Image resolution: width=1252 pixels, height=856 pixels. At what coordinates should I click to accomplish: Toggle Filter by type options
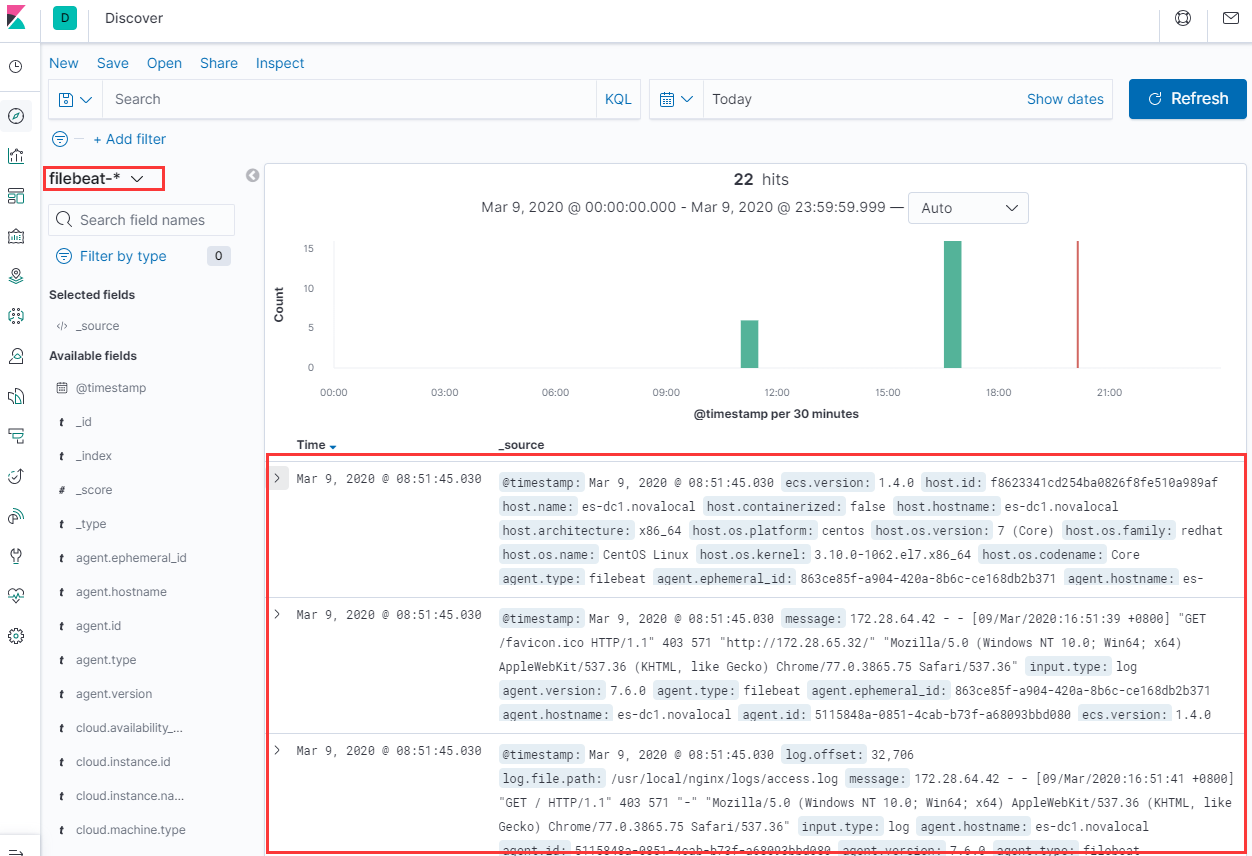coord(123,256)
